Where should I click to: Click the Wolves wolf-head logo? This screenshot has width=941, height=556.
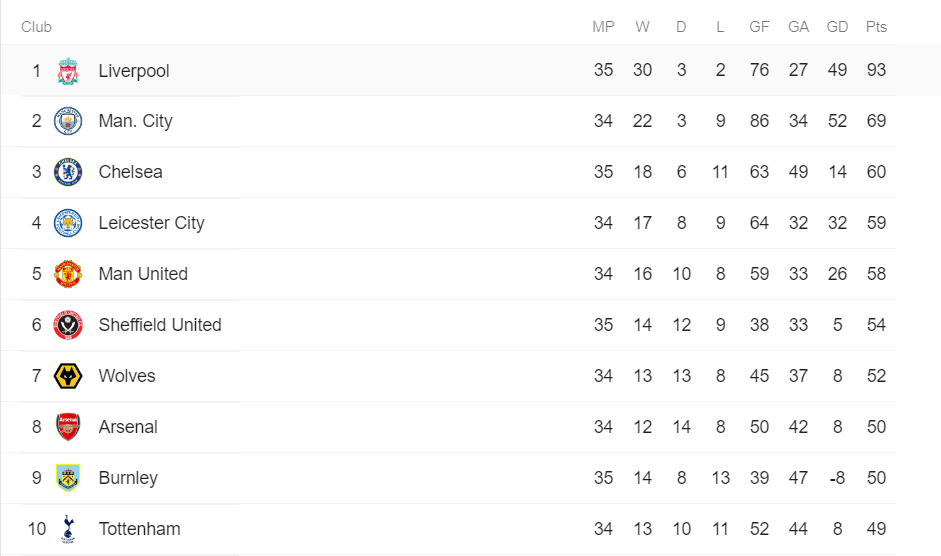68,376
